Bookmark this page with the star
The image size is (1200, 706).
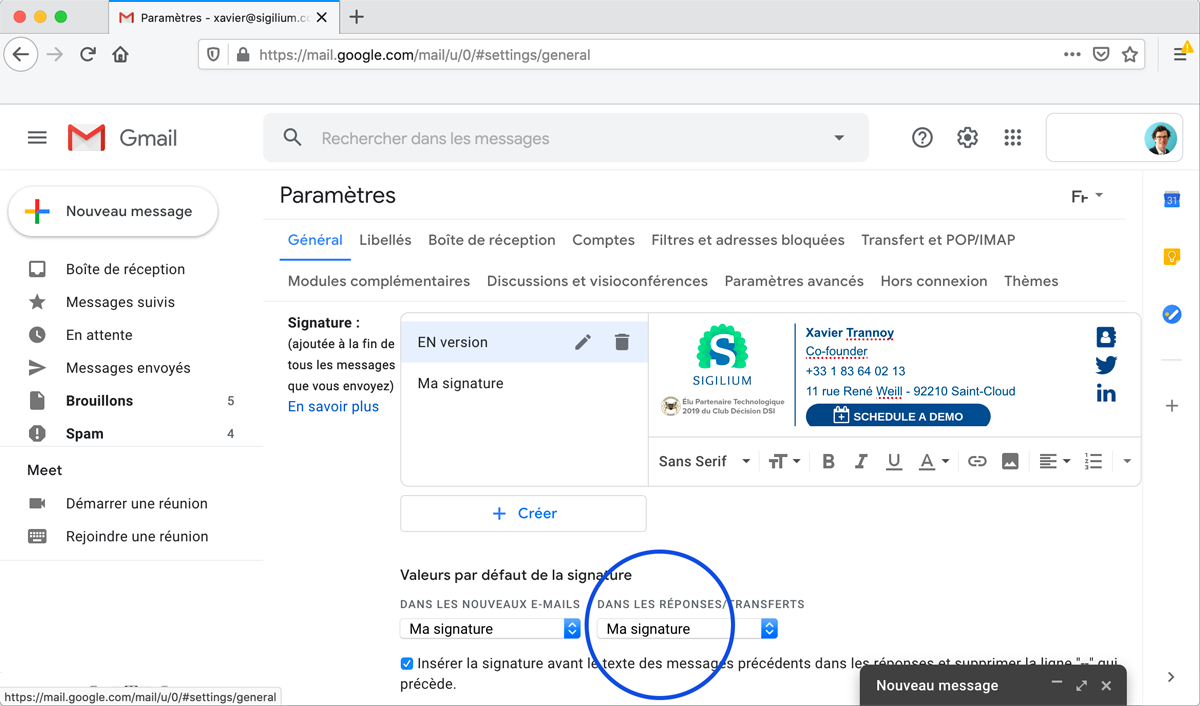(x=1130, y=54)
